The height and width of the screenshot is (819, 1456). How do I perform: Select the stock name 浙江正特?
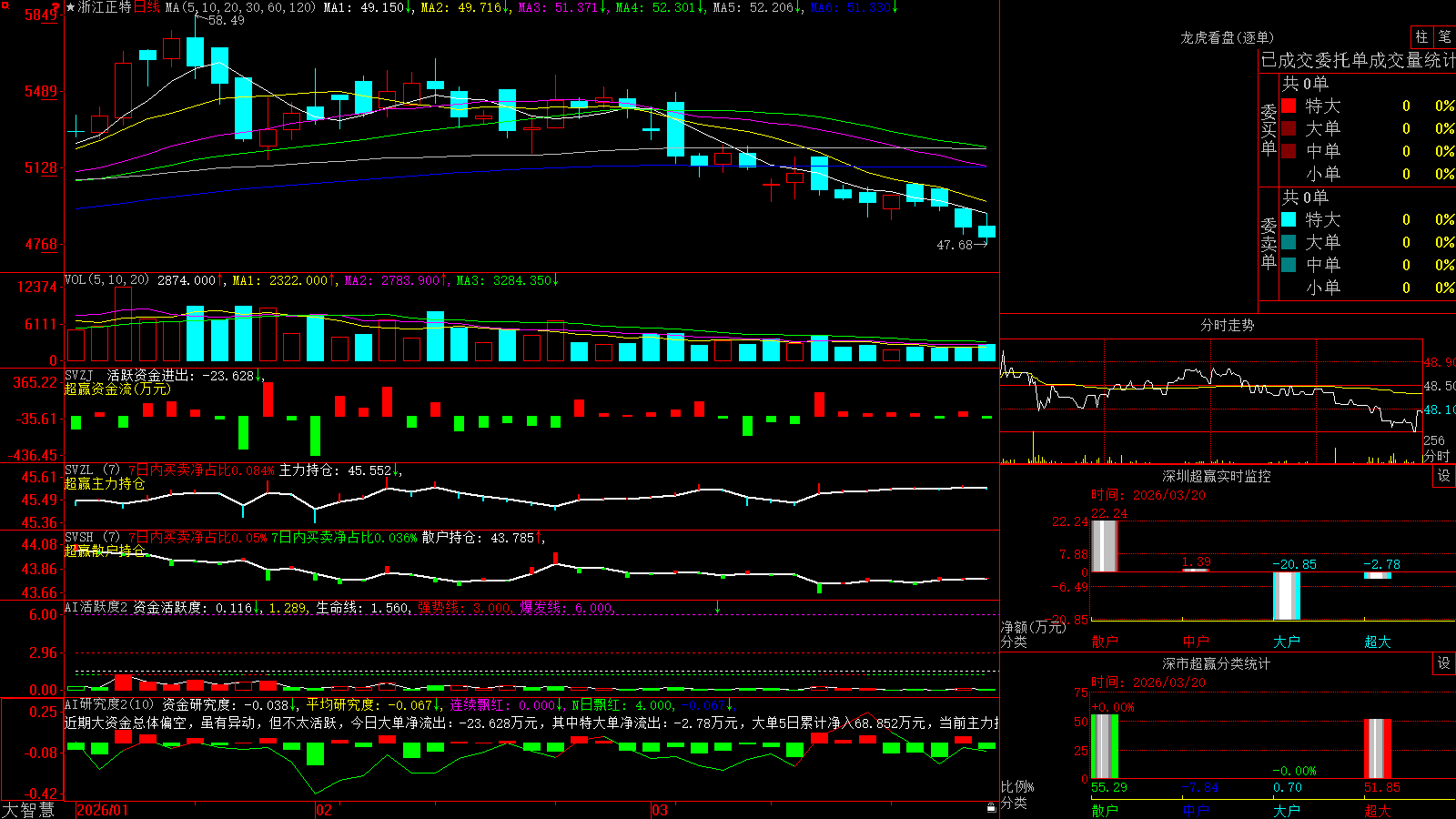(105, 7)
